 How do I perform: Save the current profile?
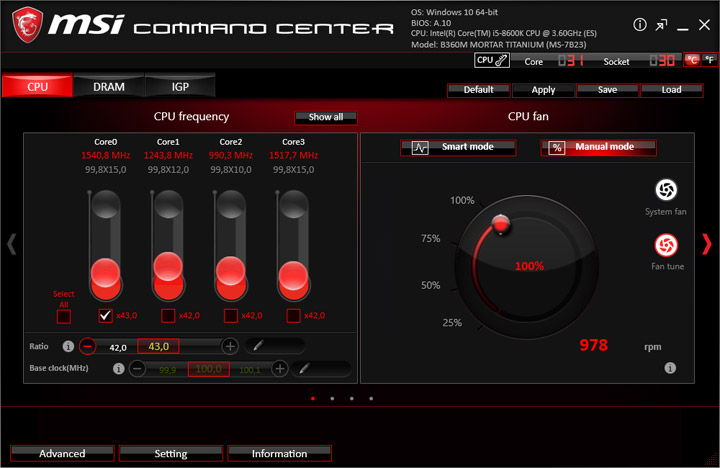(608, 90)
